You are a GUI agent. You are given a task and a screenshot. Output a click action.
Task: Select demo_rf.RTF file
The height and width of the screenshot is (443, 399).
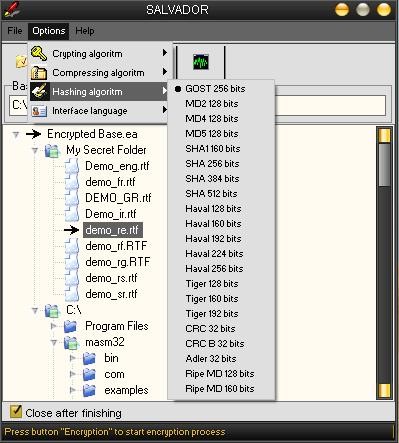pyautogui.click(x=116, y=246)
